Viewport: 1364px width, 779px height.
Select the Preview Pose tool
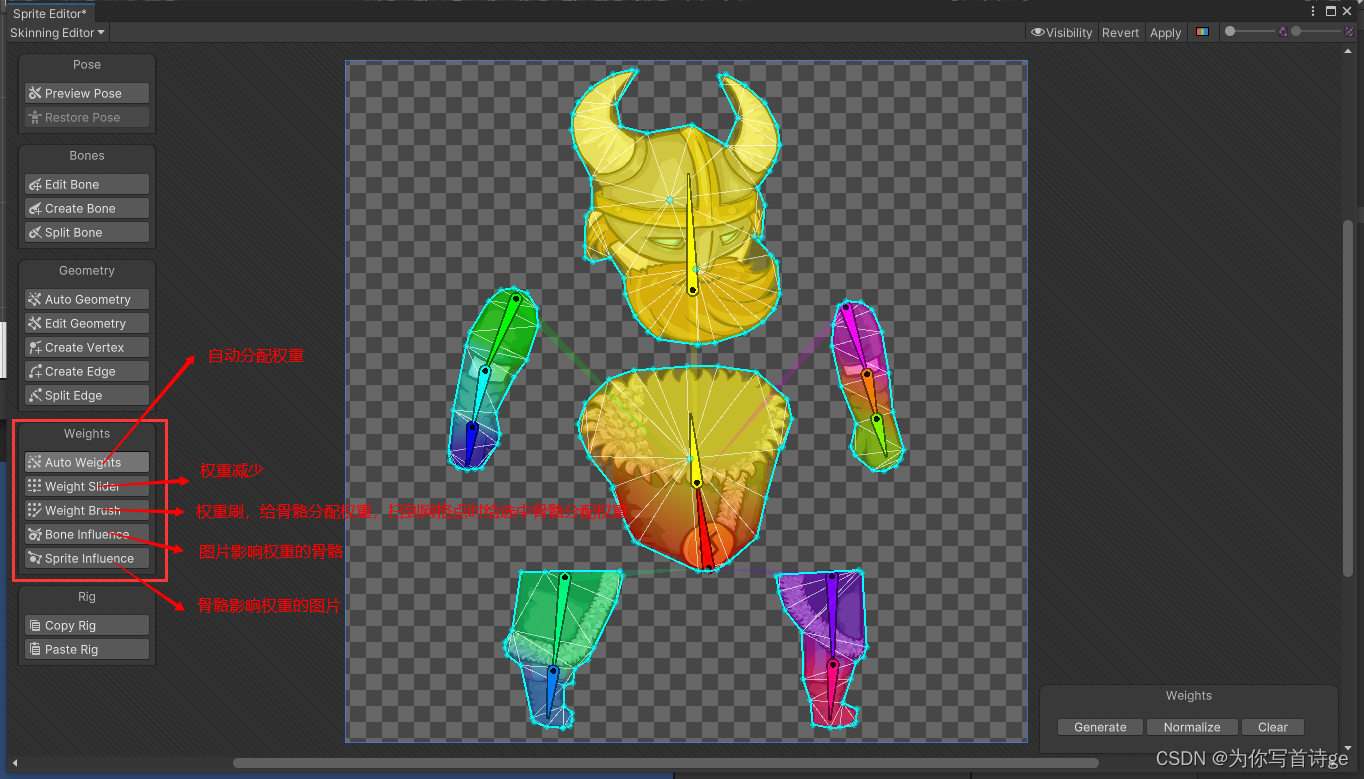87,93
